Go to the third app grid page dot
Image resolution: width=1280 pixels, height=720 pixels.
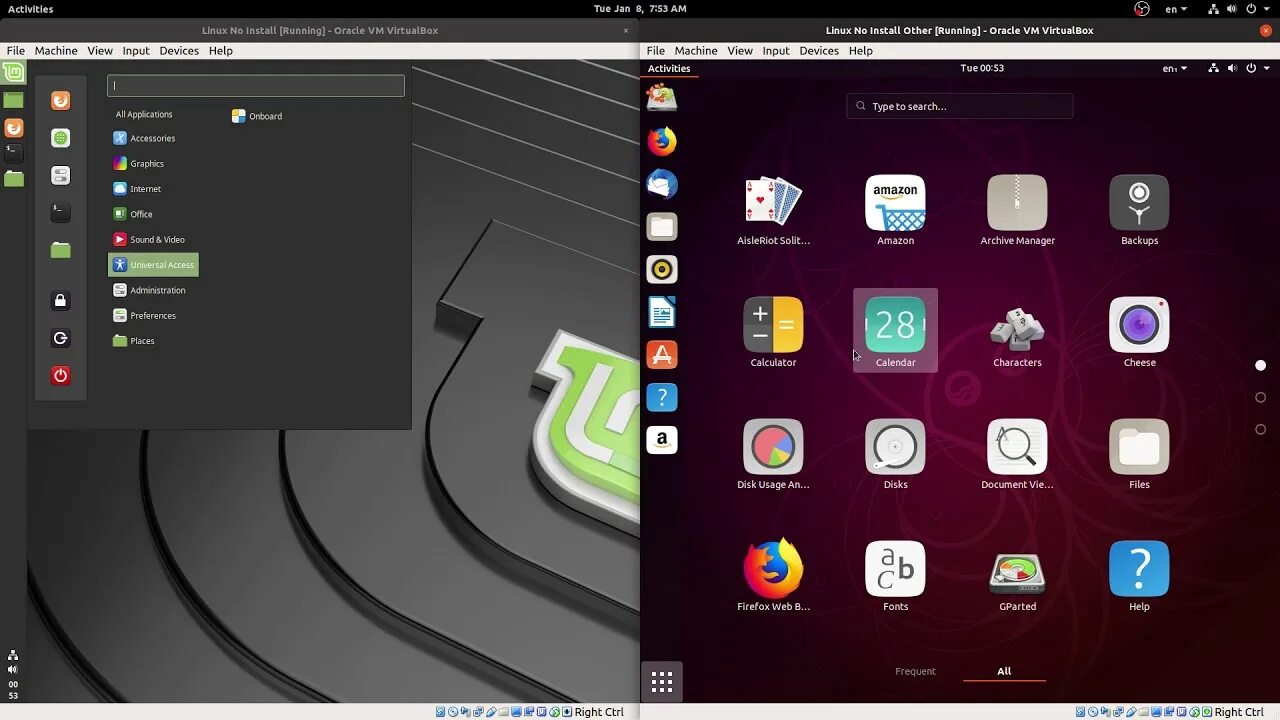pyautogui.click(x=1260, y=429)
